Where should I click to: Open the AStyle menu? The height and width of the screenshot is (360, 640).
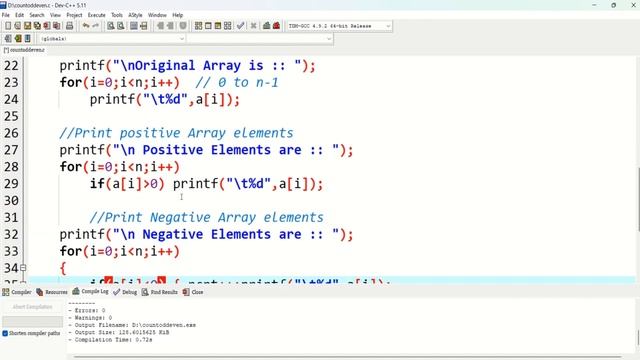click(x=135, y=15)
